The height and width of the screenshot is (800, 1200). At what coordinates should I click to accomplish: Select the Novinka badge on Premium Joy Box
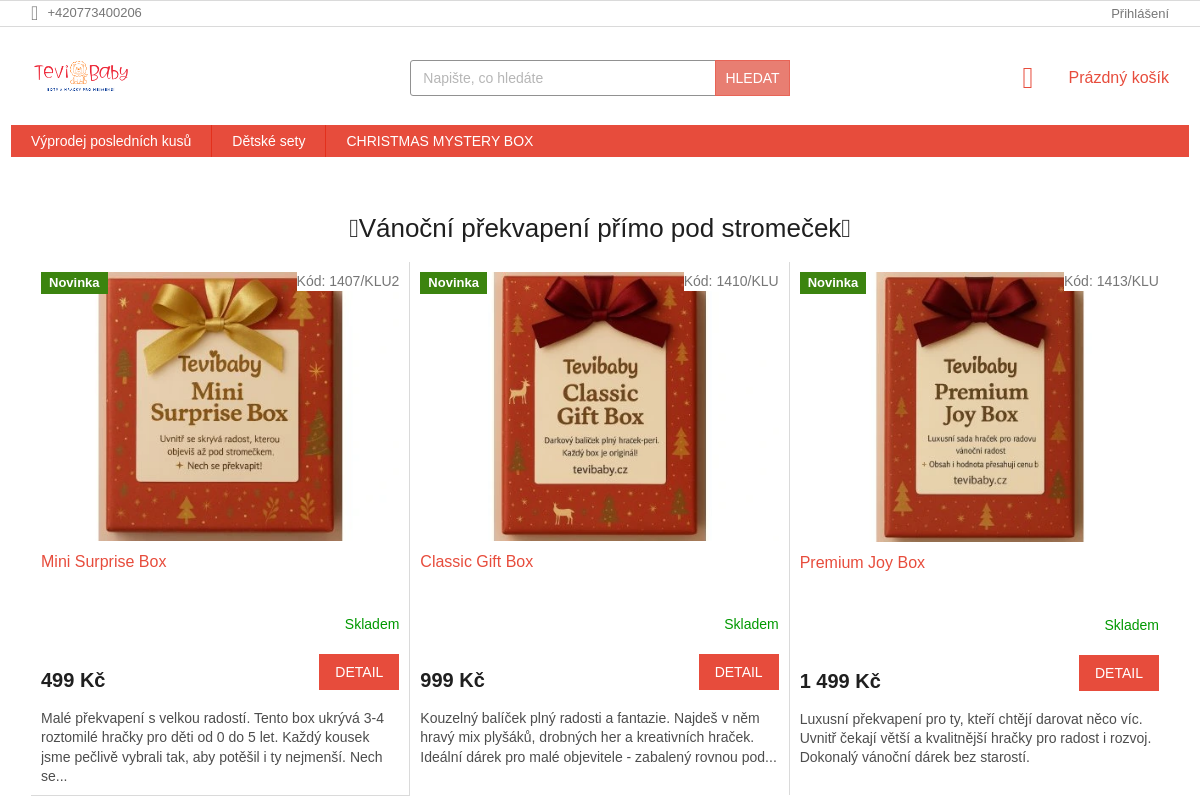pyautogui.click(x=833, y=283)
